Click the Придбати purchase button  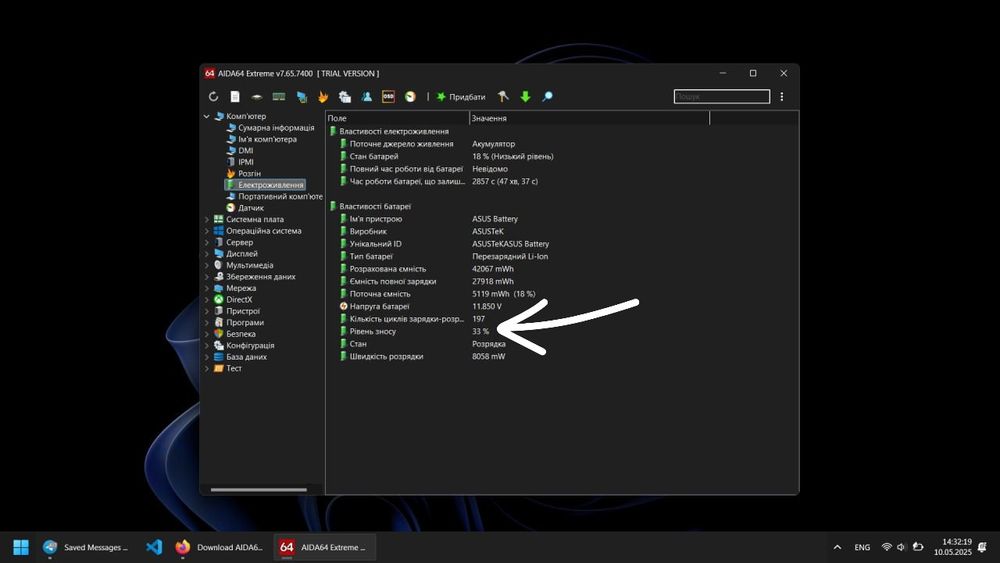pos(461,97)
